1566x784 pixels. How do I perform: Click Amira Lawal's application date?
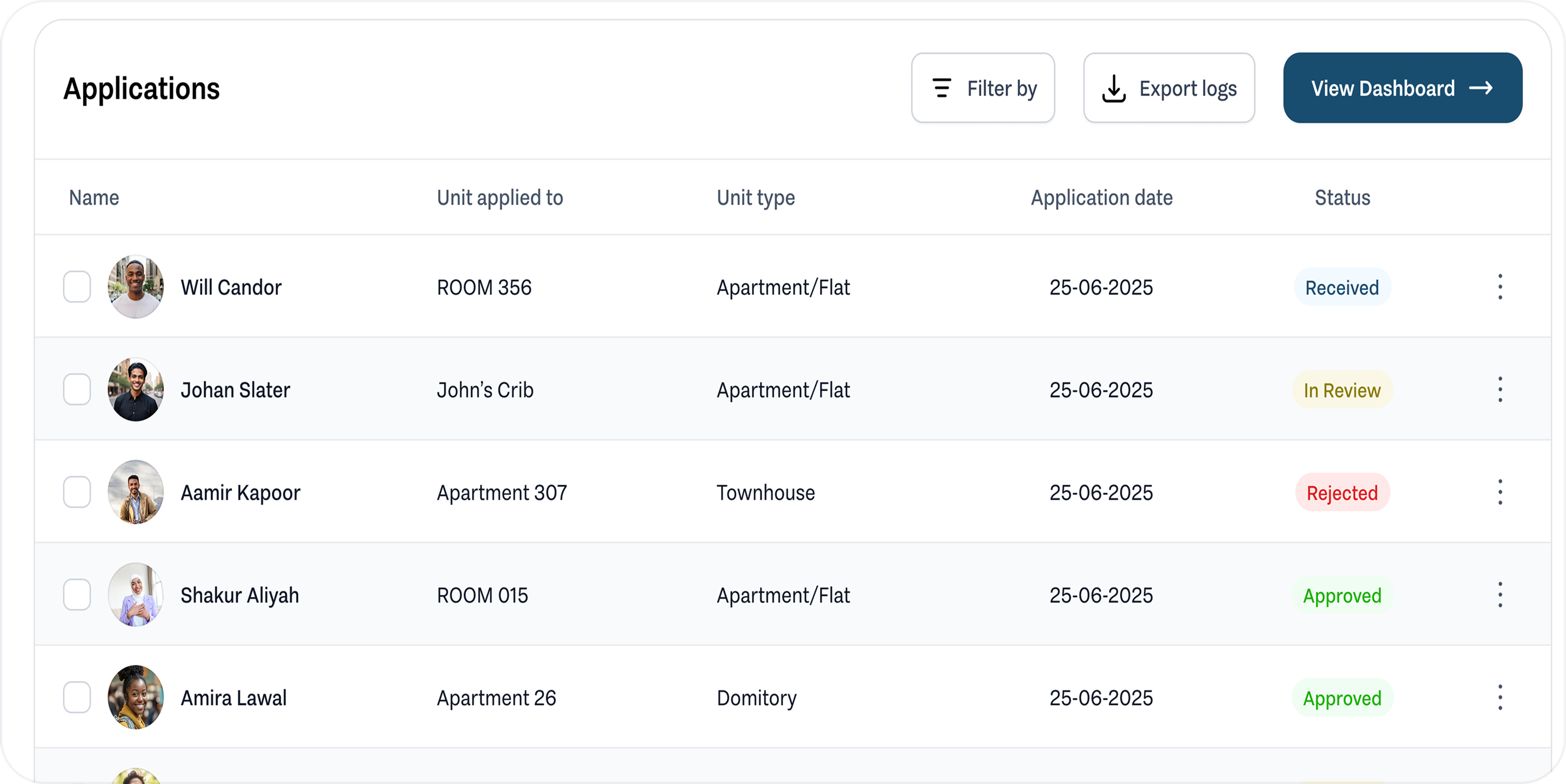coord(1101,698)
